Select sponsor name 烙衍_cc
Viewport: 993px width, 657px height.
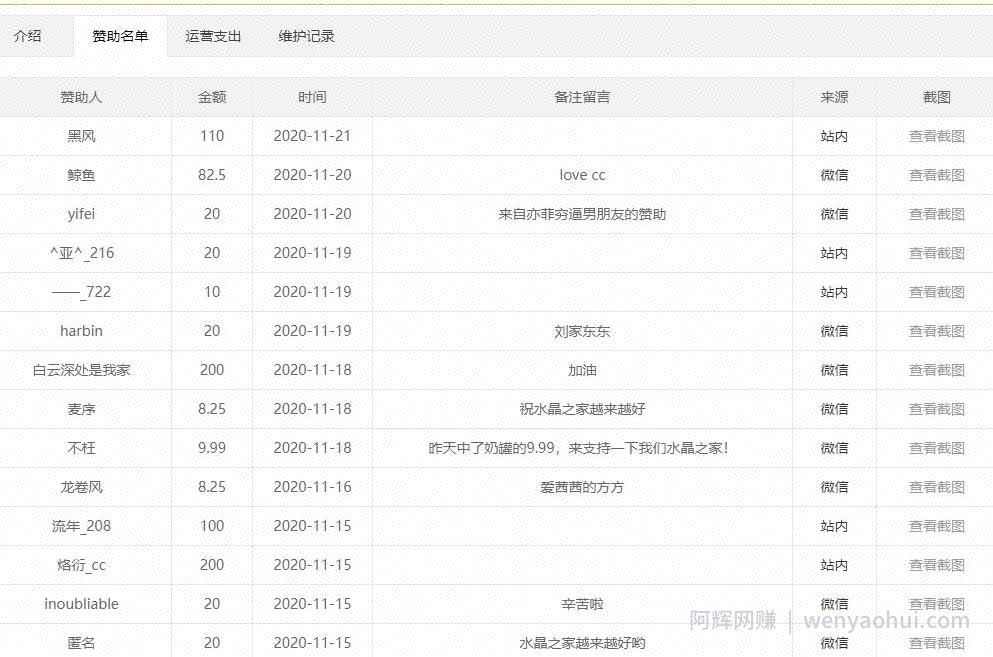(81, 565)
